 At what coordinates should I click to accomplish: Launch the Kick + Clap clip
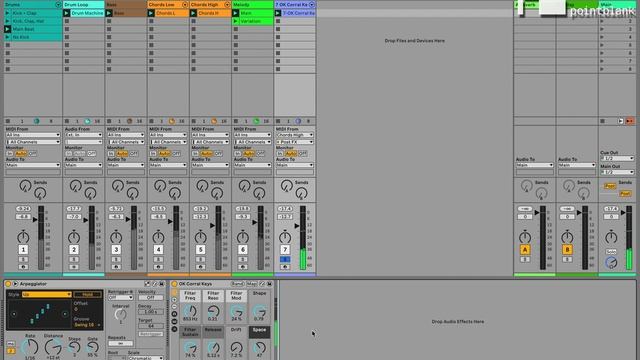point(7,13)
